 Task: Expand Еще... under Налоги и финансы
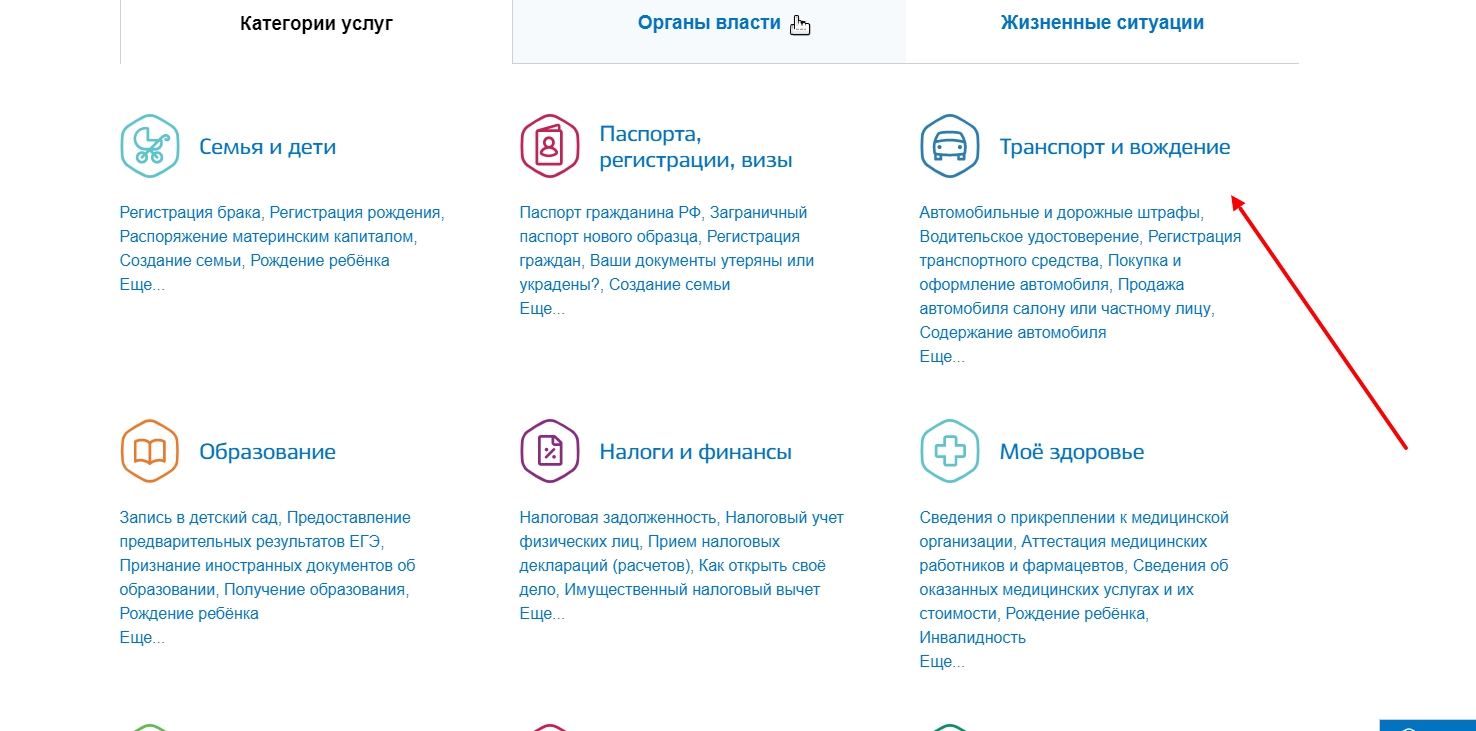point(542,614)
